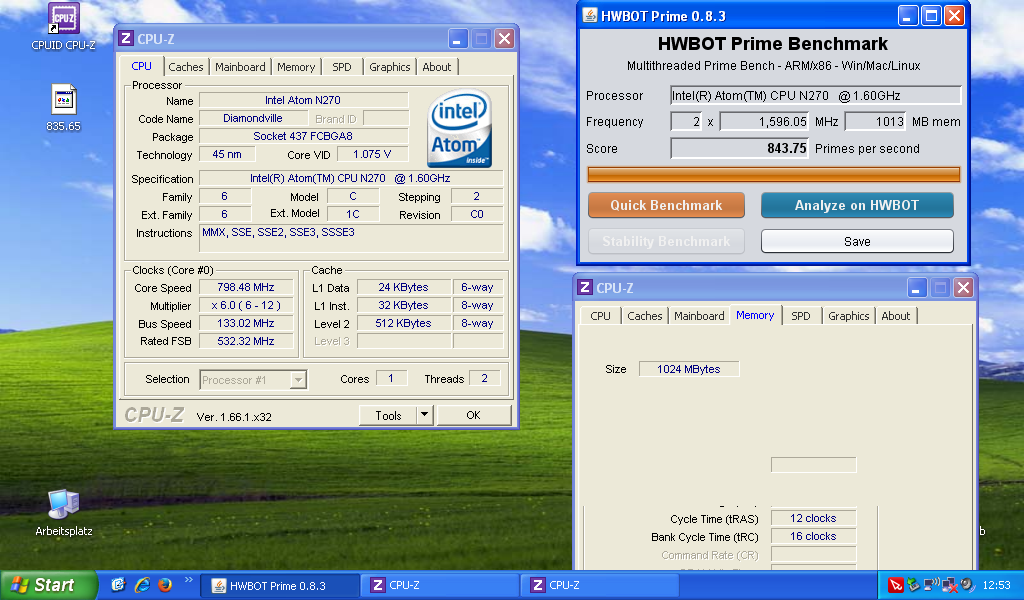Click the Intel Atom N270 name field
1024x600 pixels.
[304, 100]
